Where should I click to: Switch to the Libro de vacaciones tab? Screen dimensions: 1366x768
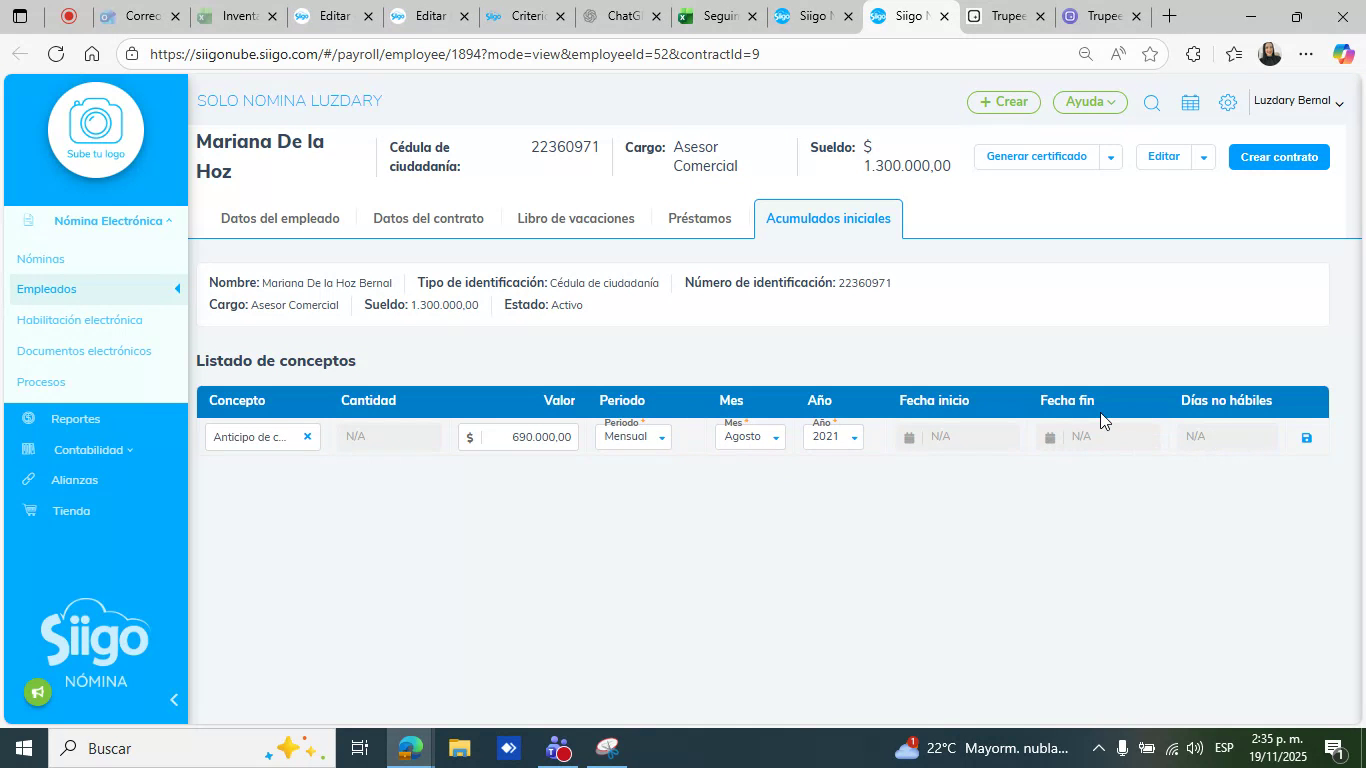(576, 218)
